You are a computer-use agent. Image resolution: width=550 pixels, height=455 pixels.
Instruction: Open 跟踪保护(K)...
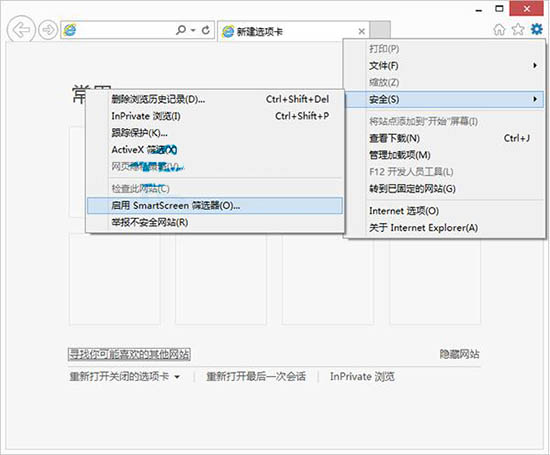(215, 133)
